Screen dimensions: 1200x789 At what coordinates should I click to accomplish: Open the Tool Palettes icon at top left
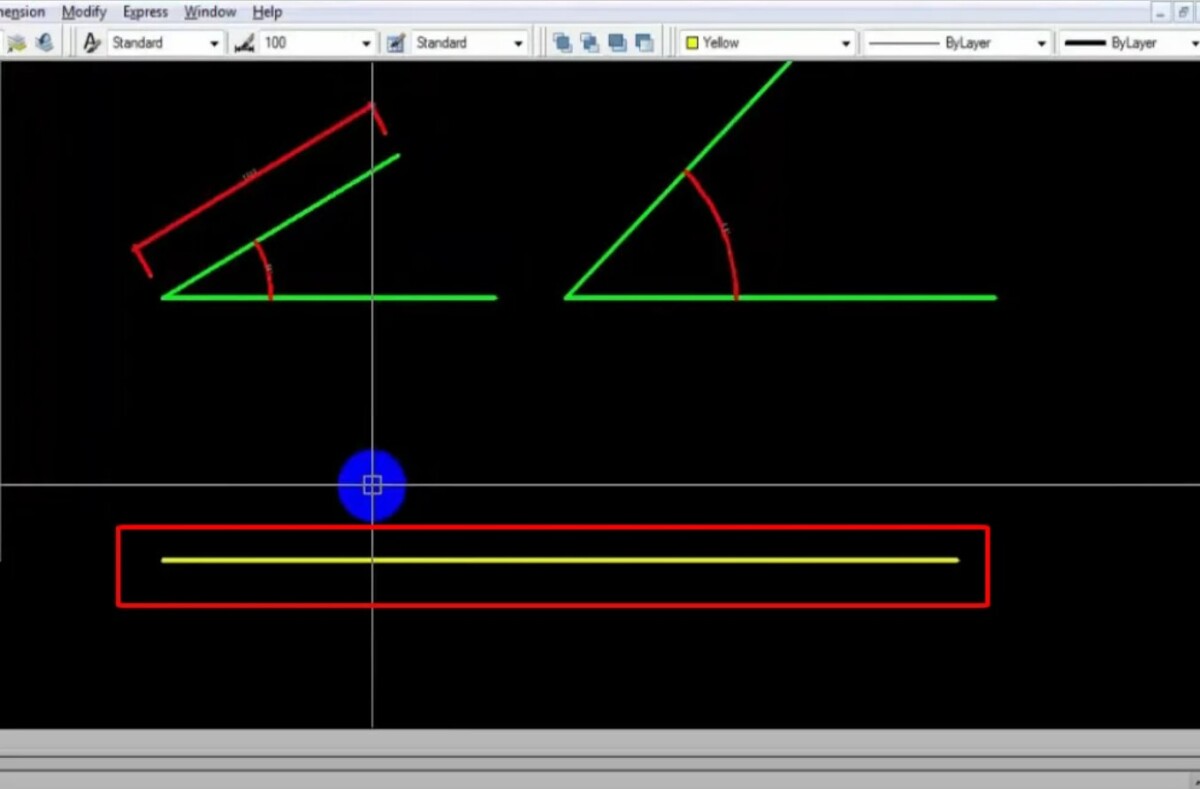15,43
